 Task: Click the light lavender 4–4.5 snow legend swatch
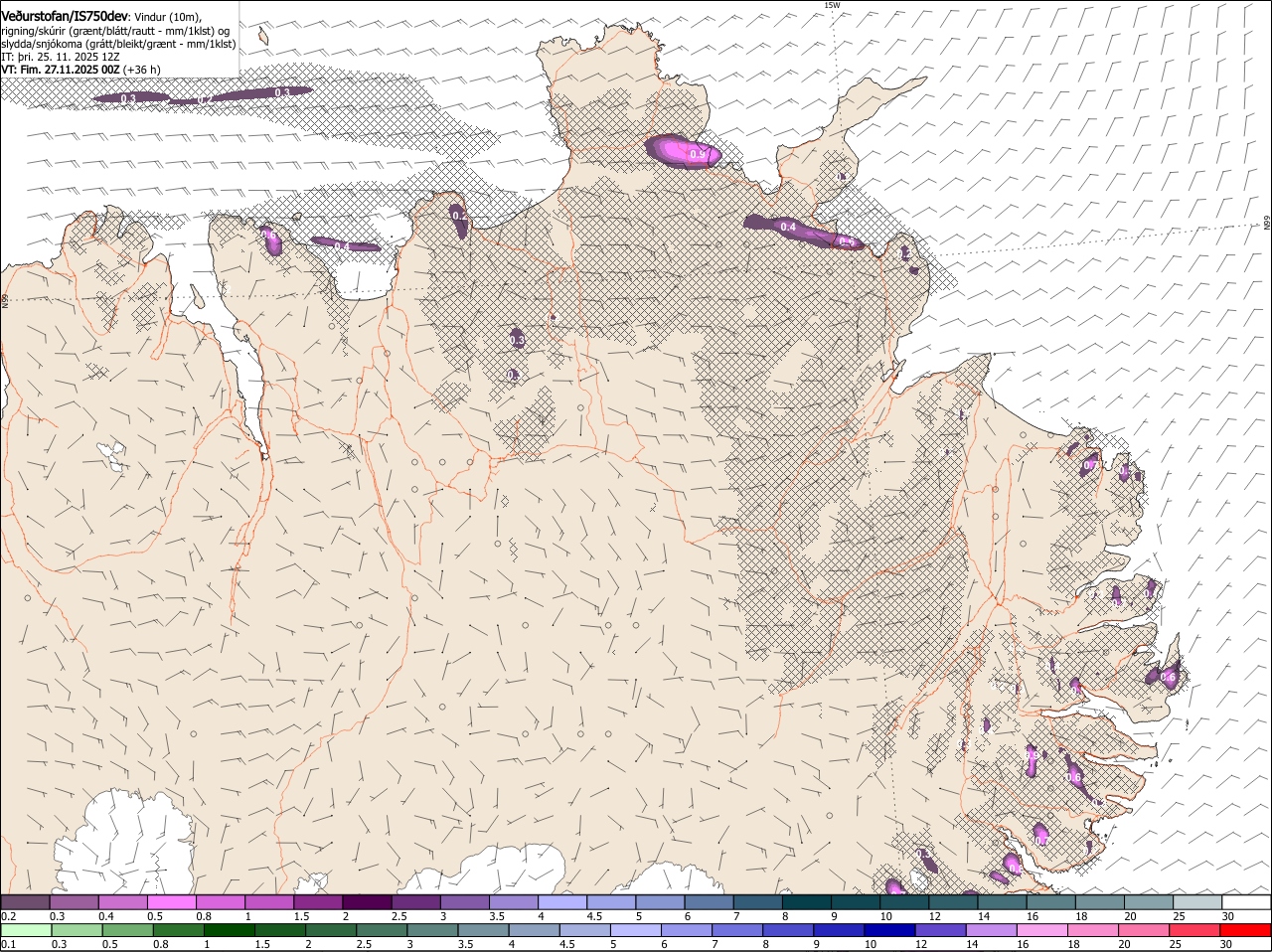tap(561, 902)
